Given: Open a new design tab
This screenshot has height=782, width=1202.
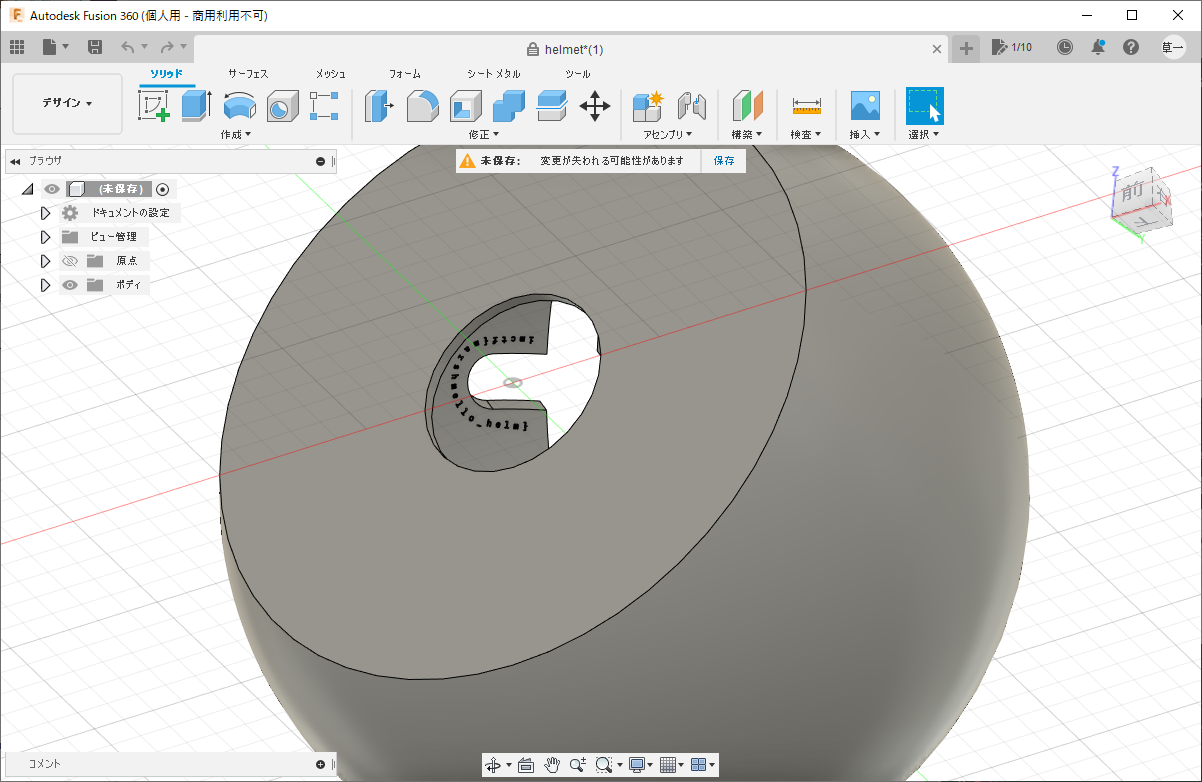Looking at the screenshot, I should tap(966, 48).
